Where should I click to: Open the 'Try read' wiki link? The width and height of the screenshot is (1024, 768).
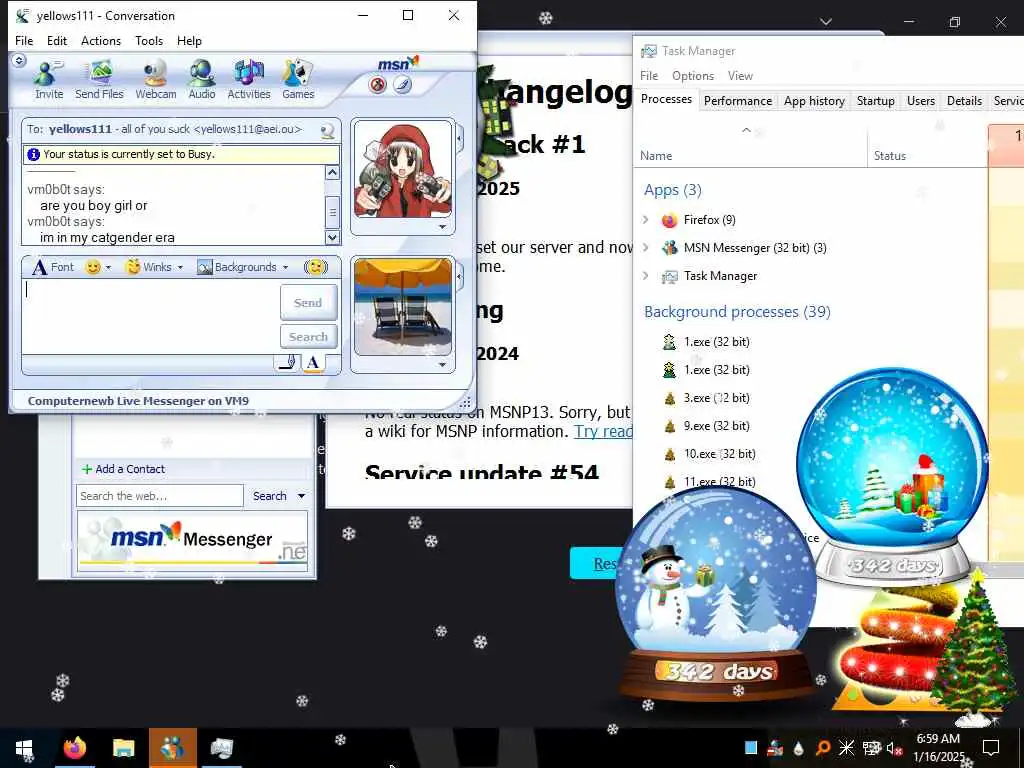603,431
